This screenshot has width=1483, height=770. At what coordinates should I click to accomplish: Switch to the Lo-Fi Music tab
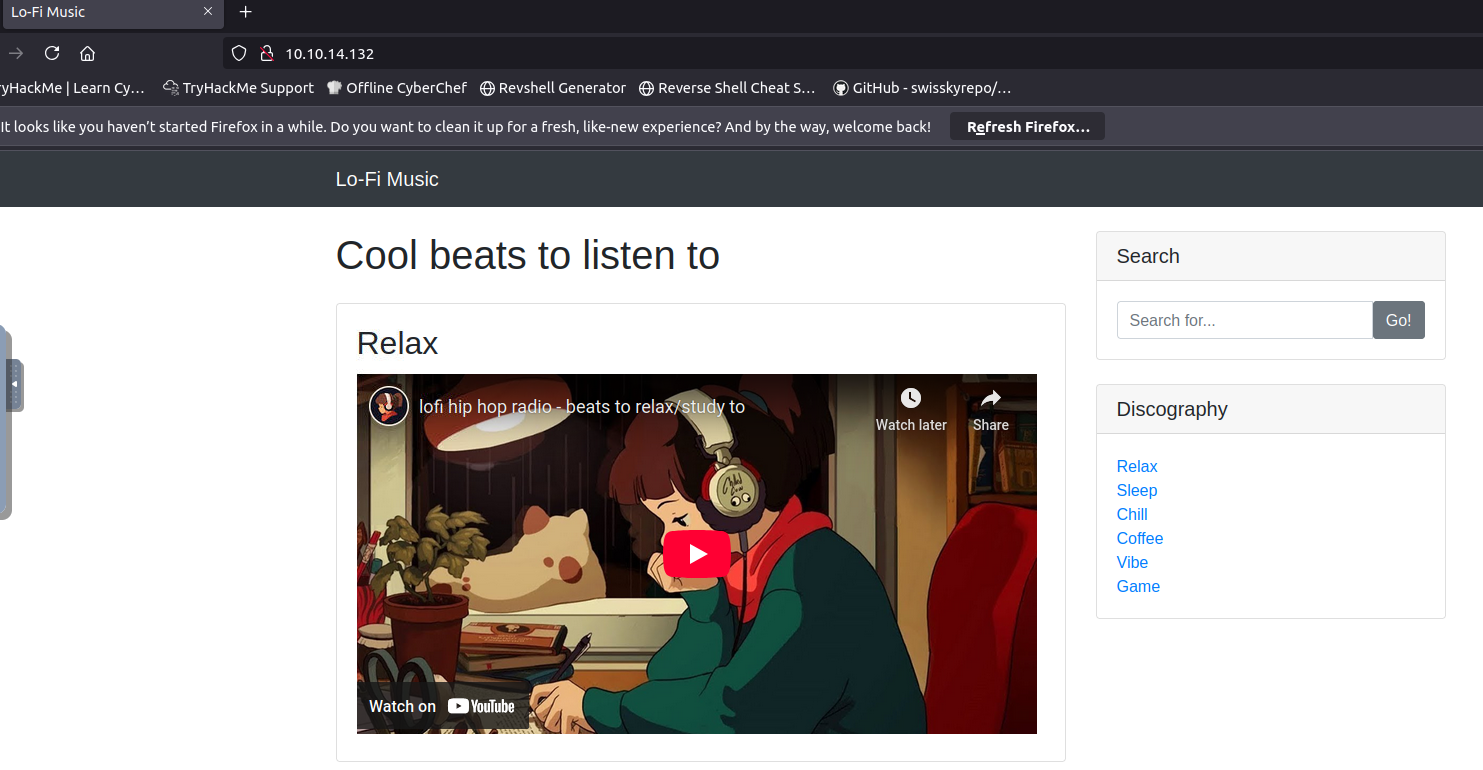click(100, 12)
